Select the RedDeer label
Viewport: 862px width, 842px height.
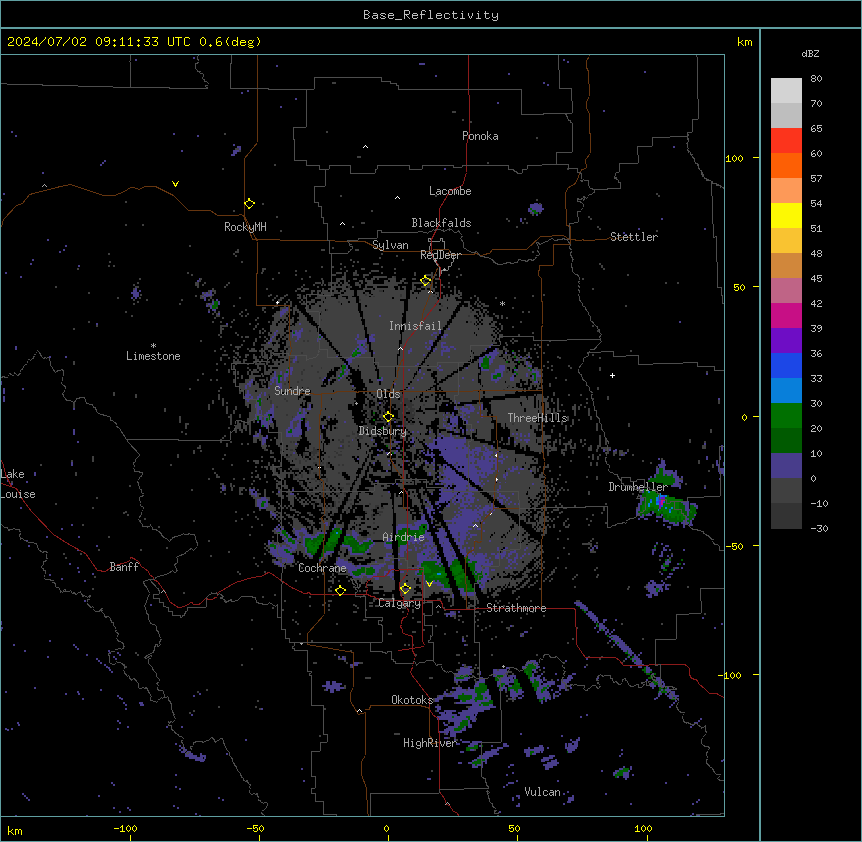point(440,255)
